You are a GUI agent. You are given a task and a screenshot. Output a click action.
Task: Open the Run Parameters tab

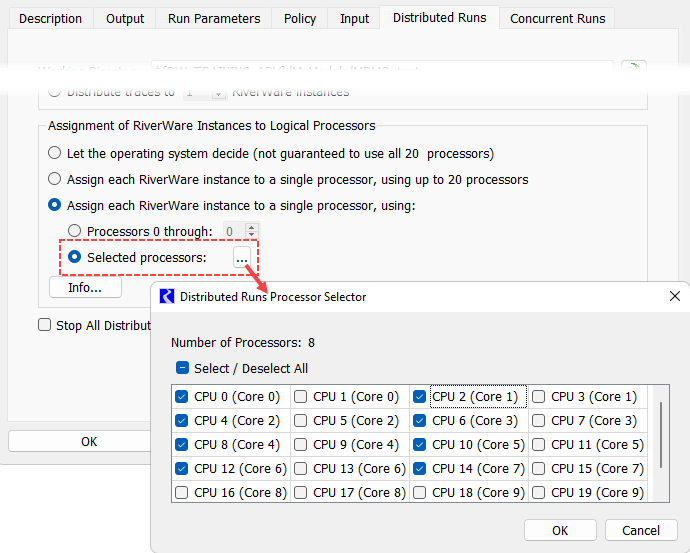point(214,19)
